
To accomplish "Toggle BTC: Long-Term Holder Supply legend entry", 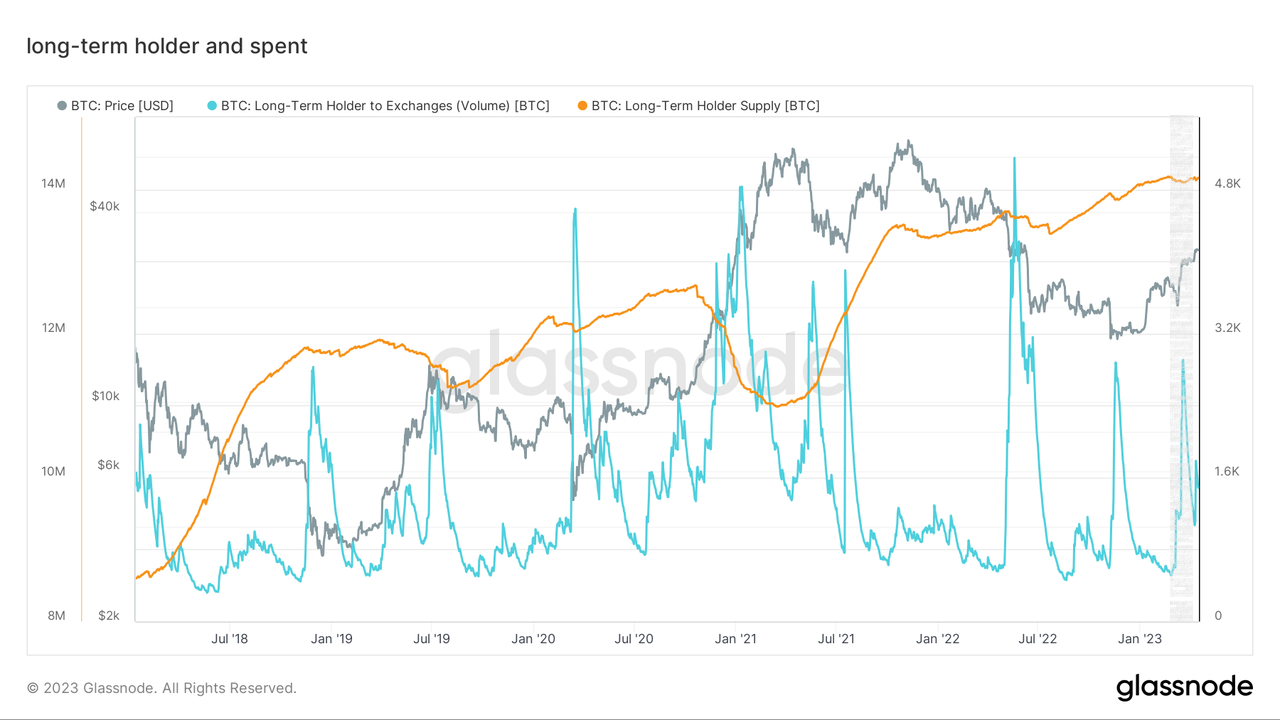I will 698,105.
